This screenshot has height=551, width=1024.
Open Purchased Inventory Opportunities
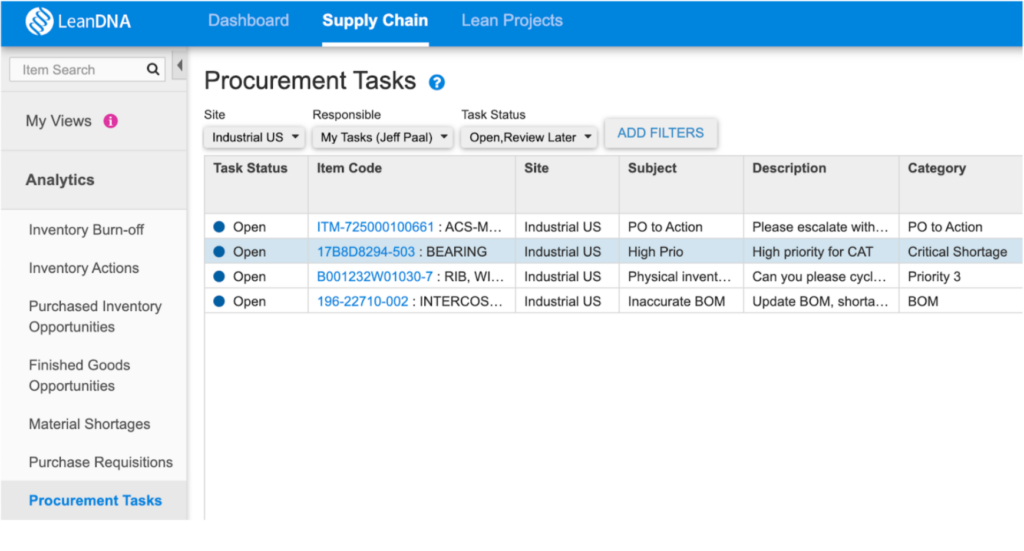coord(95,317)
